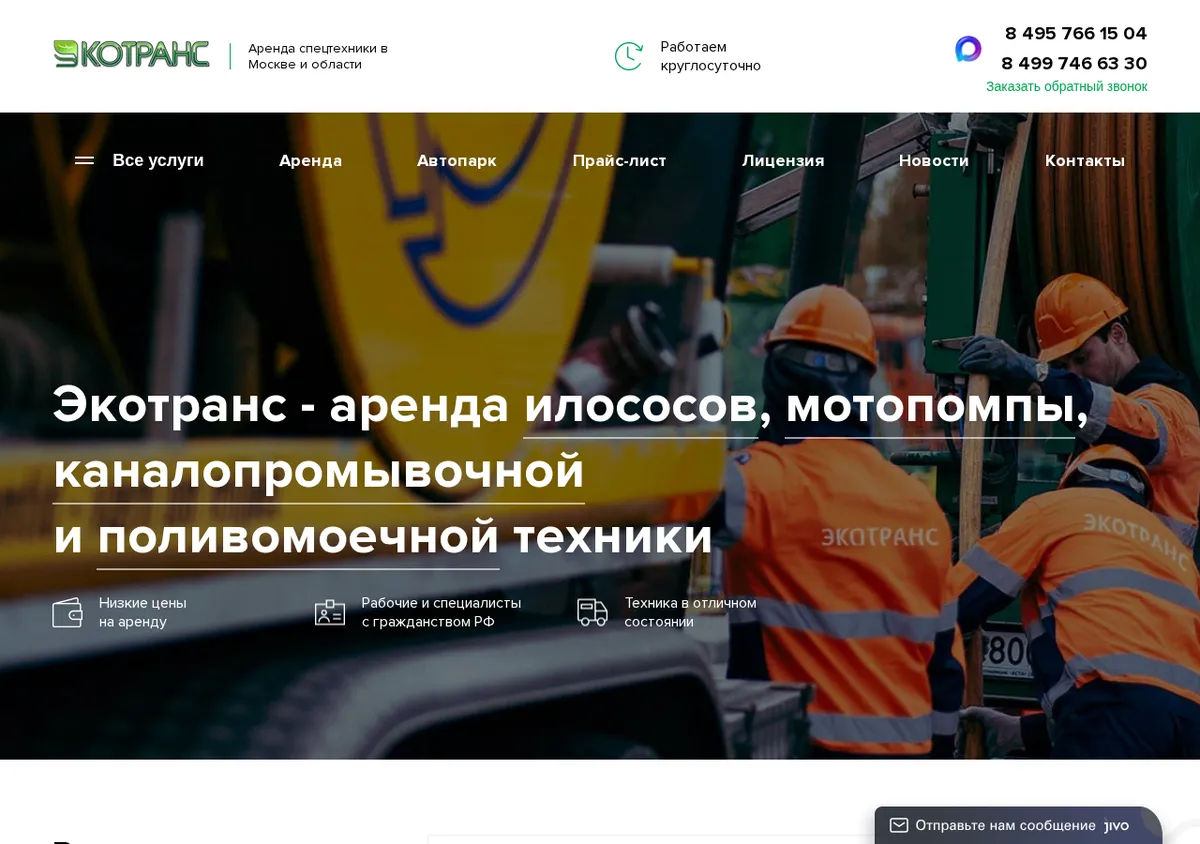Viewport: 1200px width, 844px height.
Task: Click the wallet icon for low prices
Action: (x=67, y=612)
